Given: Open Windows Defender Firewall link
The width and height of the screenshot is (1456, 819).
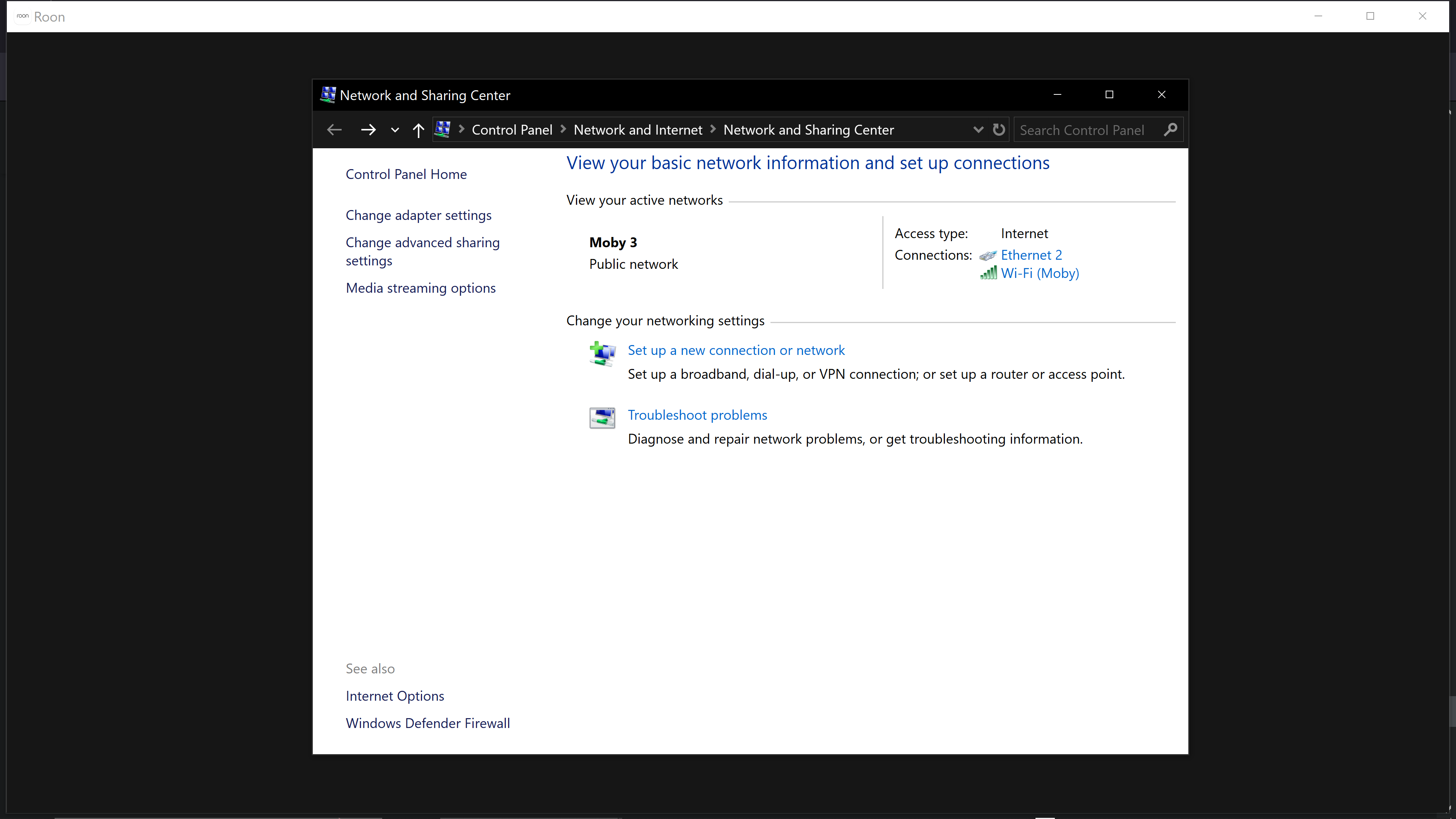Looking at the screenshot, I should pyautogui.click(x=427, y=723).
